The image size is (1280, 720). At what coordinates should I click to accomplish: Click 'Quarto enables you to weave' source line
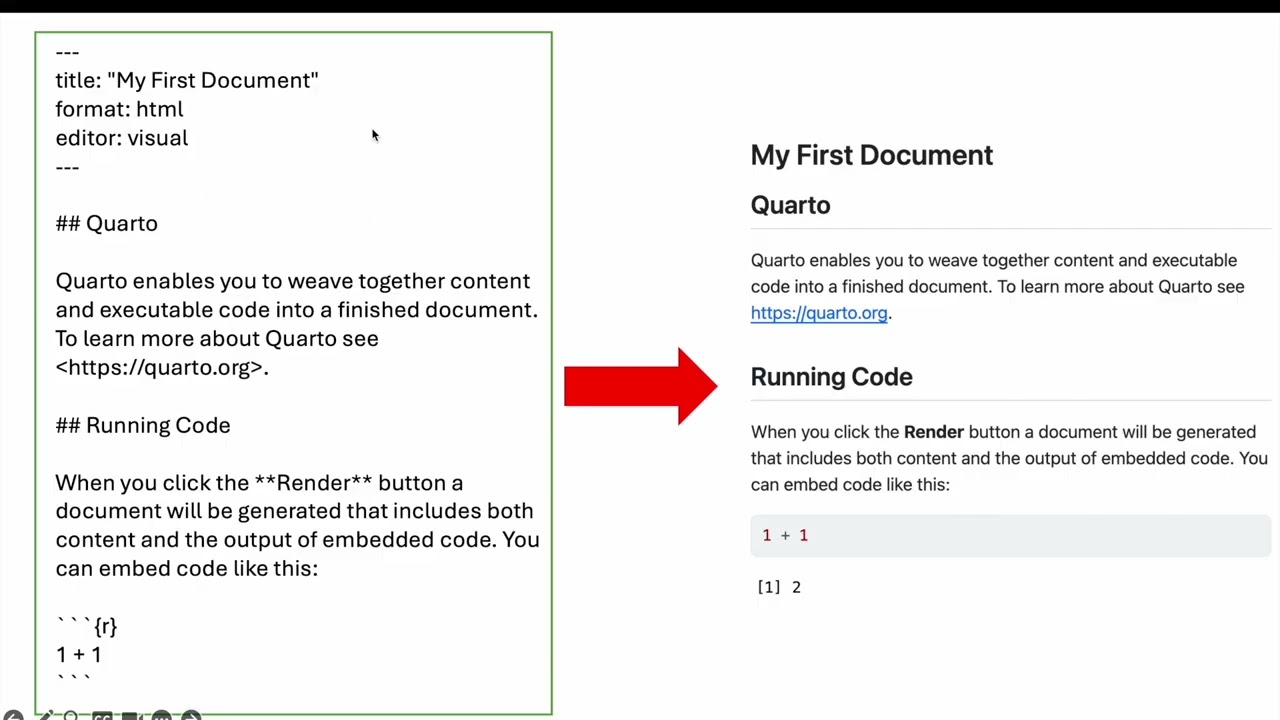coord(293,281)
